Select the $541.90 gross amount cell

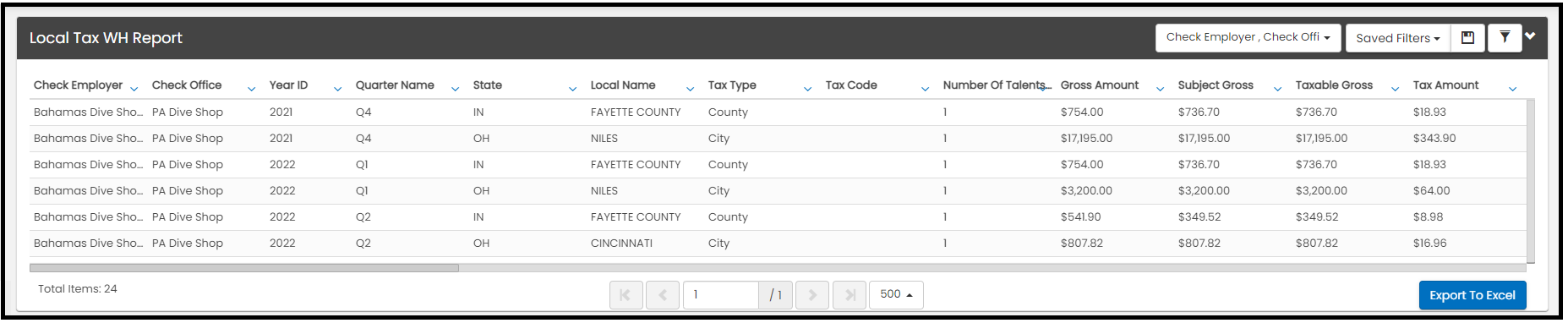pos(1080,217)
